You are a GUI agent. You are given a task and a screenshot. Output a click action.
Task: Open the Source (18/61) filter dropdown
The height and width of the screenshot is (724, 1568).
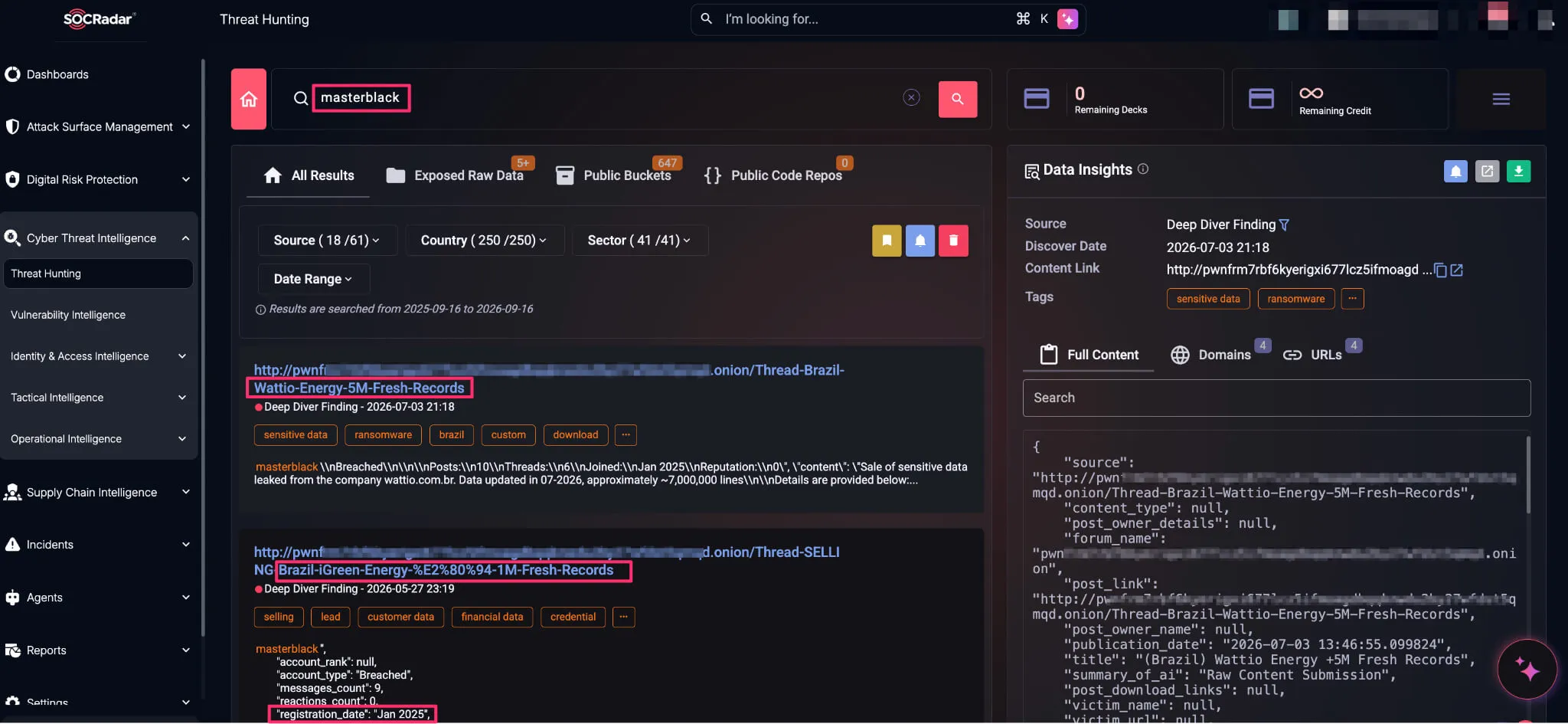(x=328, y=241)
